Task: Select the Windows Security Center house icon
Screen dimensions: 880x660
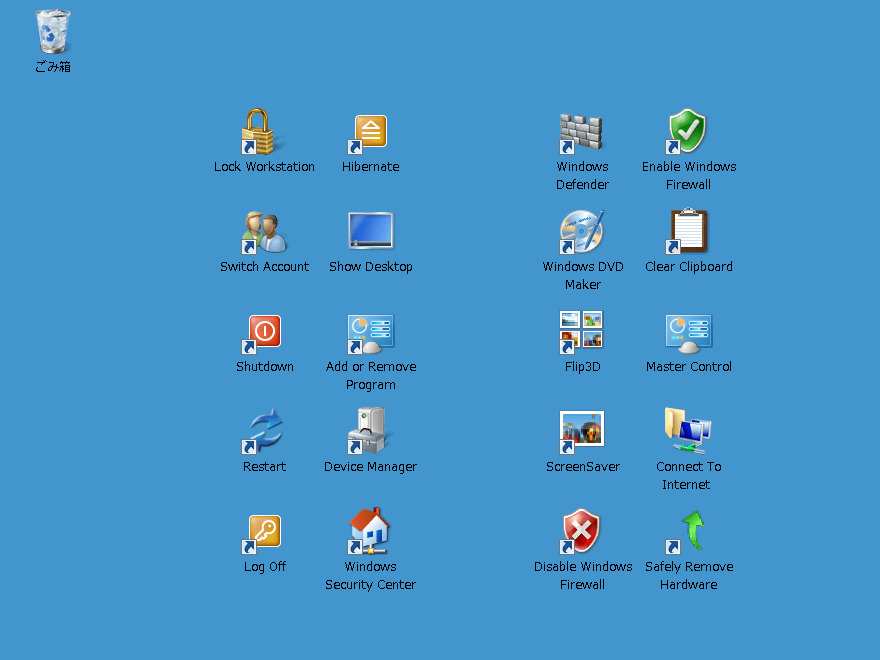Action: pos(369,531)
